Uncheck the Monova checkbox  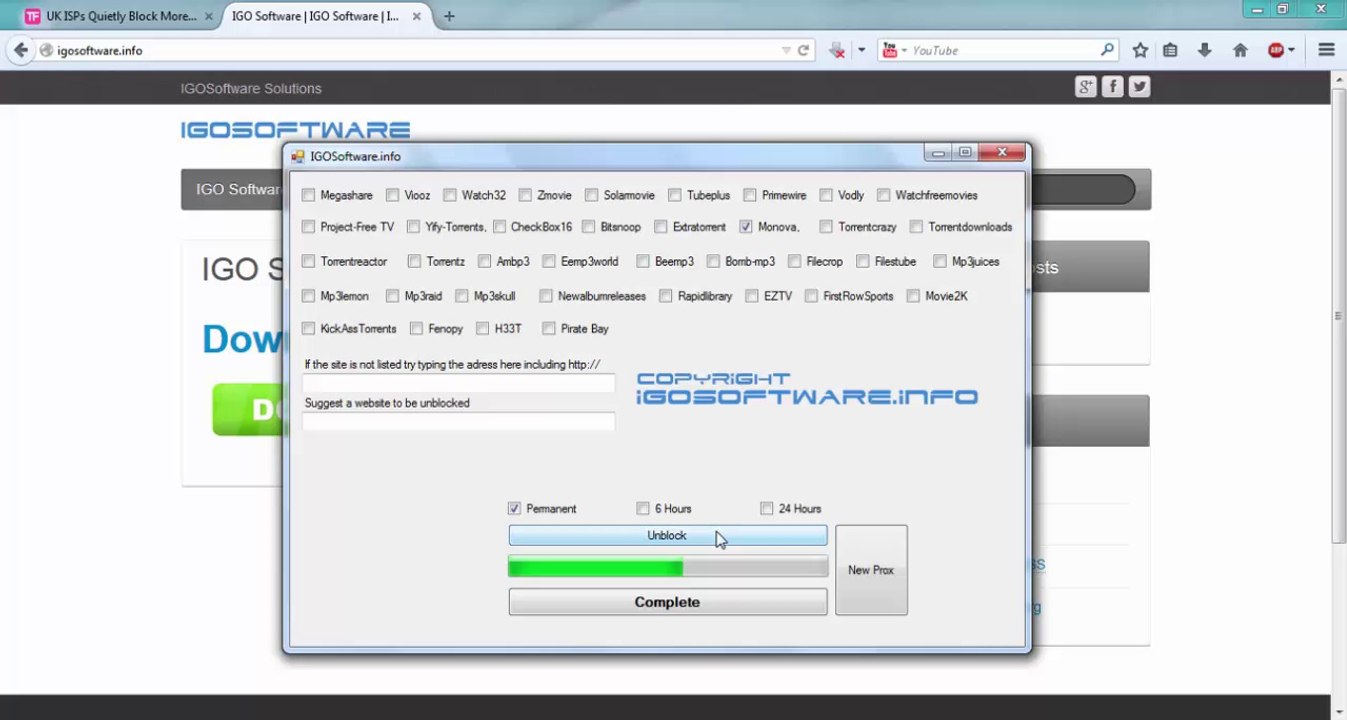(746, 227)
